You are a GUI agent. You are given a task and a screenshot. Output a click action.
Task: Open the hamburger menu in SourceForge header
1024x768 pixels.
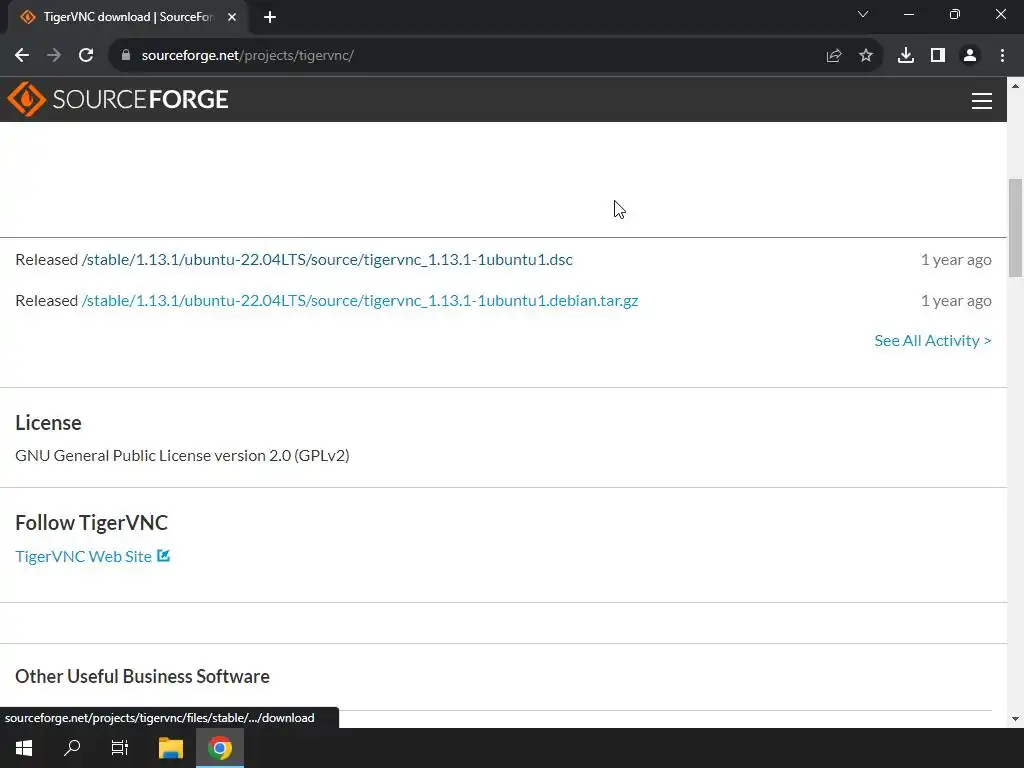coord(982,101)
